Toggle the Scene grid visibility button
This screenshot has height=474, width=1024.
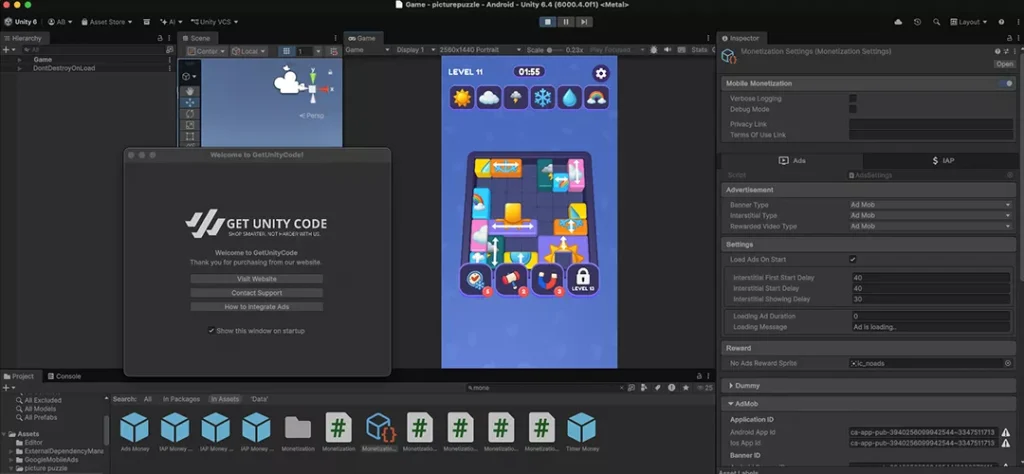(286, 51)
